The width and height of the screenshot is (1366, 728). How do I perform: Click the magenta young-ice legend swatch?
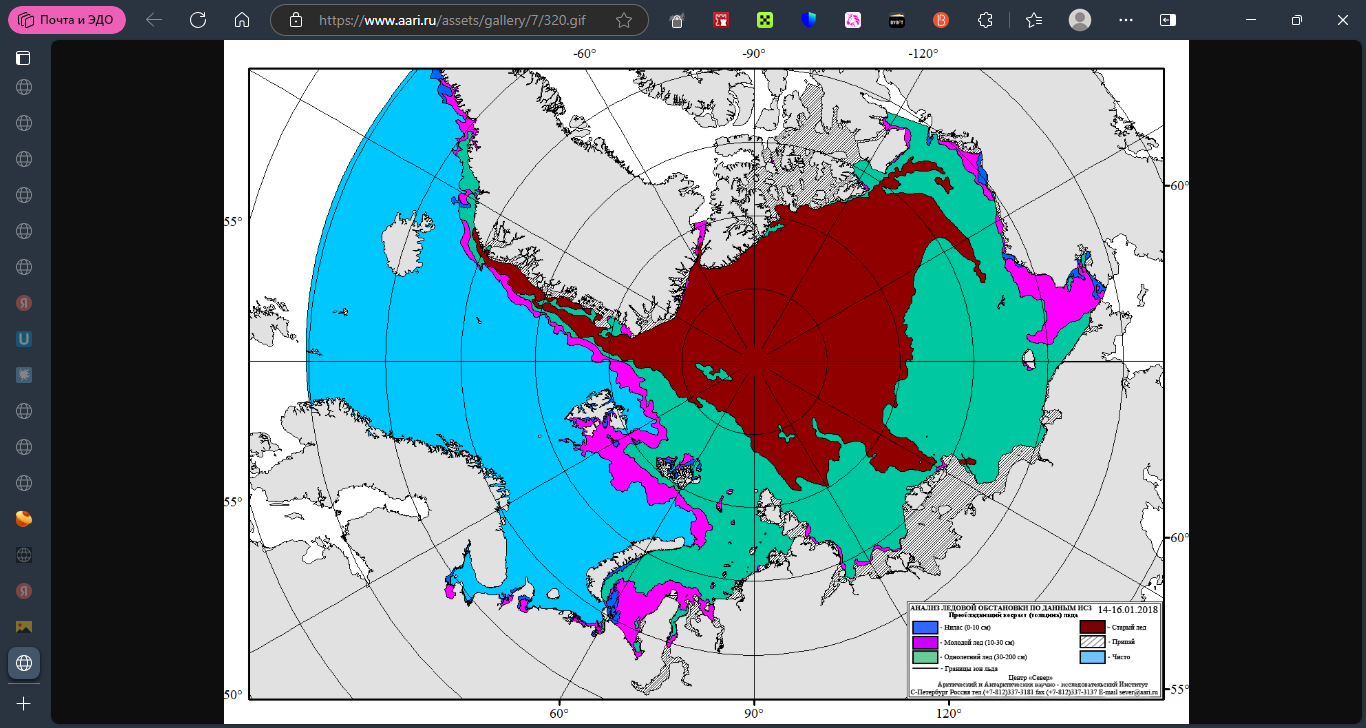click(x=925, y=642)
